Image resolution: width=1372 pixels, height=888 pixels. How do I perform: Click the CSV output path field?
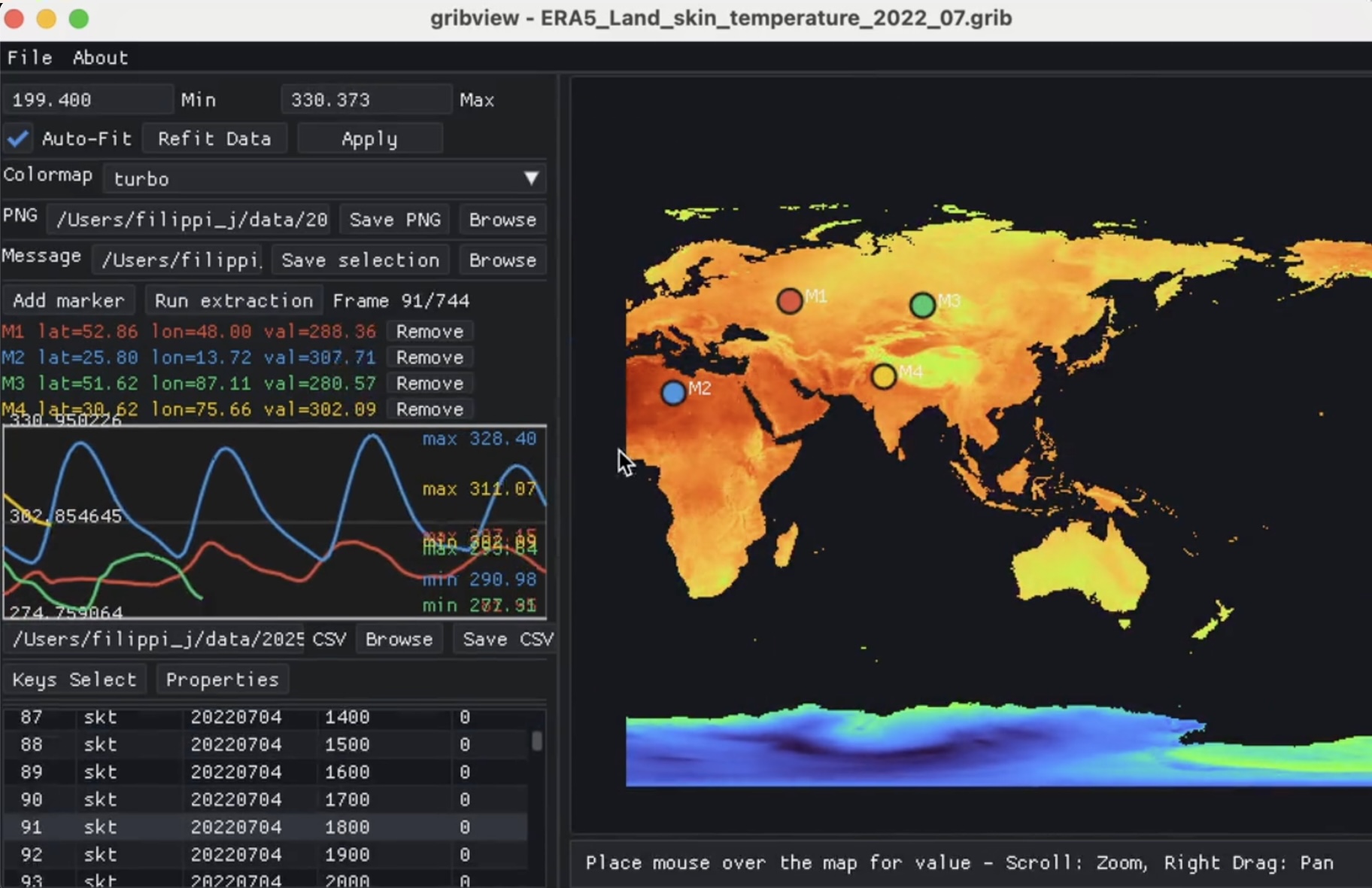(x=156, y=639)
